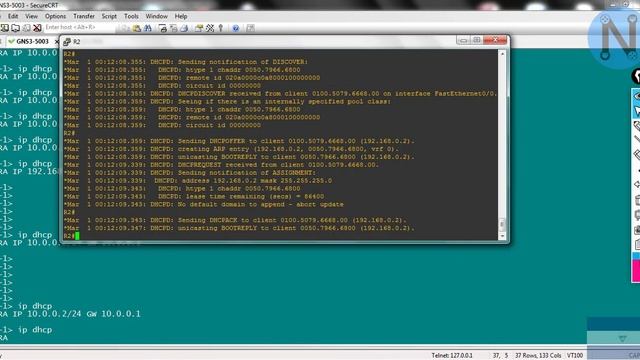This screenshot has width=640, height=360.
Task: Click the Sending DHCPOFFER log line
Action: [239, 141]
